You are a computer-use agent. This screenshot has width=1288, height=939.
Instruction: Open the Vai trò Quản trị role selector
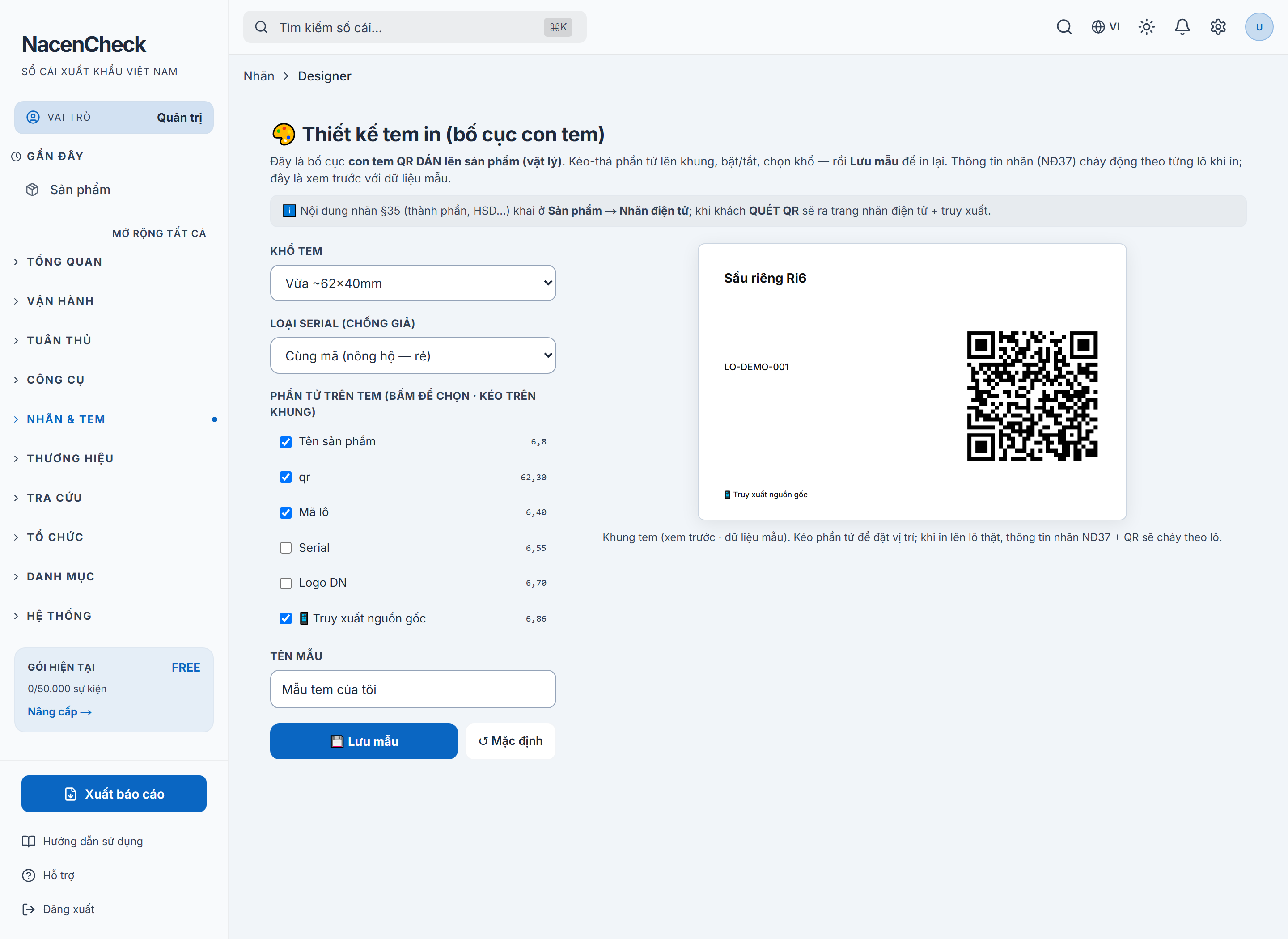point(114,118)
